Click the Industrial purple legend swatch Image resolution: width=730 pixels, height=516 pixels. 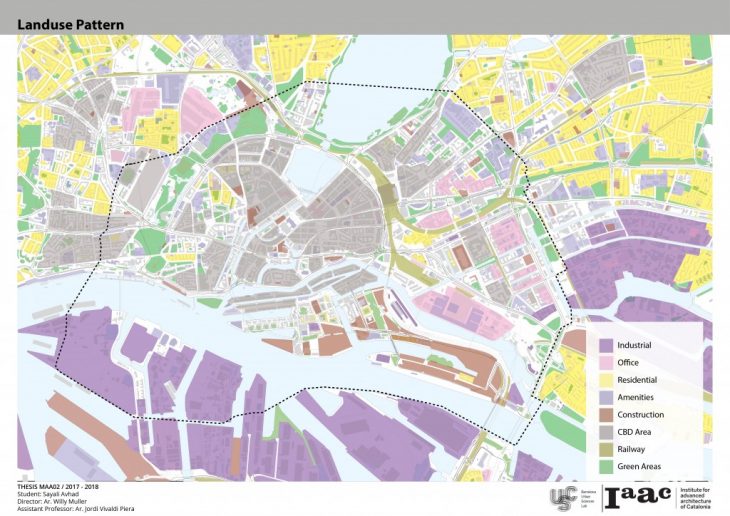click(x=605, y=345)
